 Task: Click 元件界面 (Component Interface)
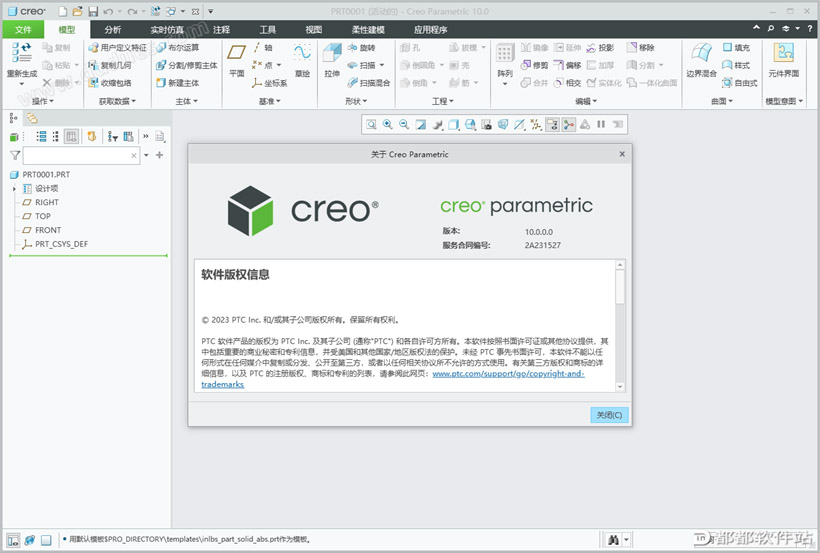783,60
